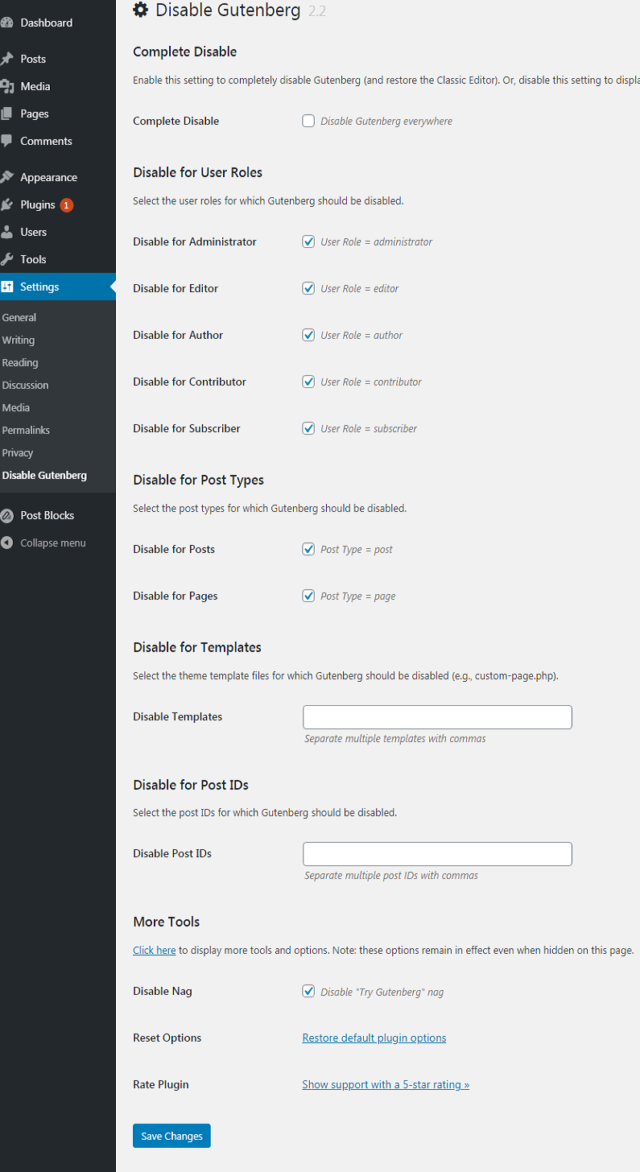Click Show support with a 5-star rating link
640x1172 pixels.
pyautogui.click(x=386, y=1084)
